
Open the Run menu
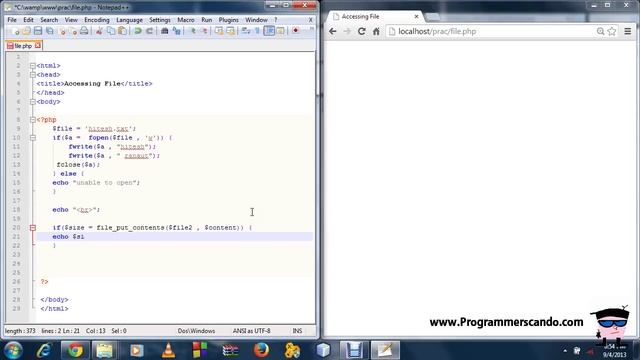pos(207,20)
